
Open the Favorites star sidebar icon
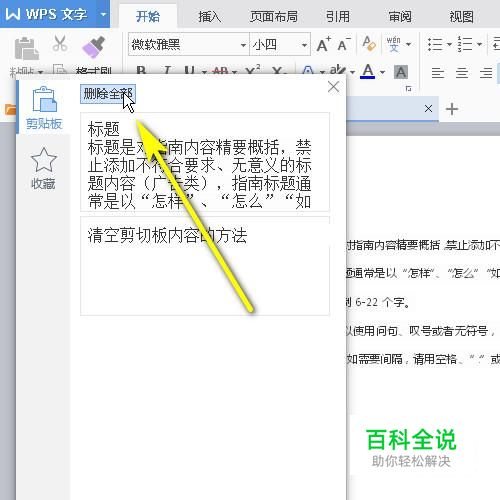tap(43, 168)
